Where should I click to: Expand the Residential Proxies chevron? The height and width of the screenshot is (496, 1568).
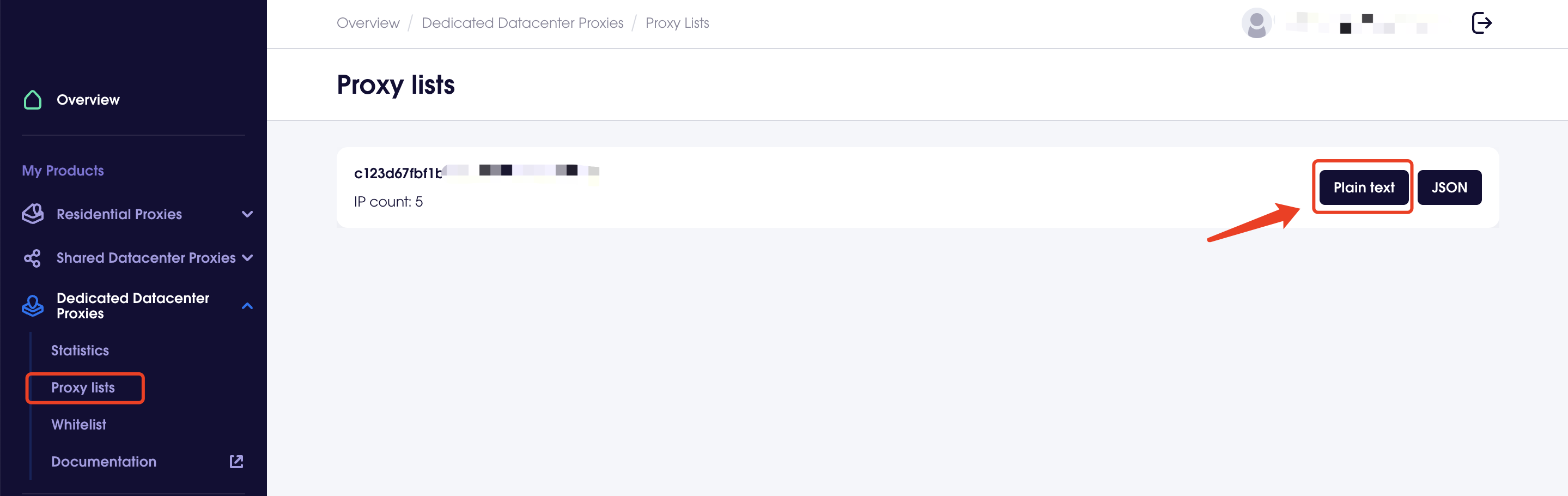247,214
